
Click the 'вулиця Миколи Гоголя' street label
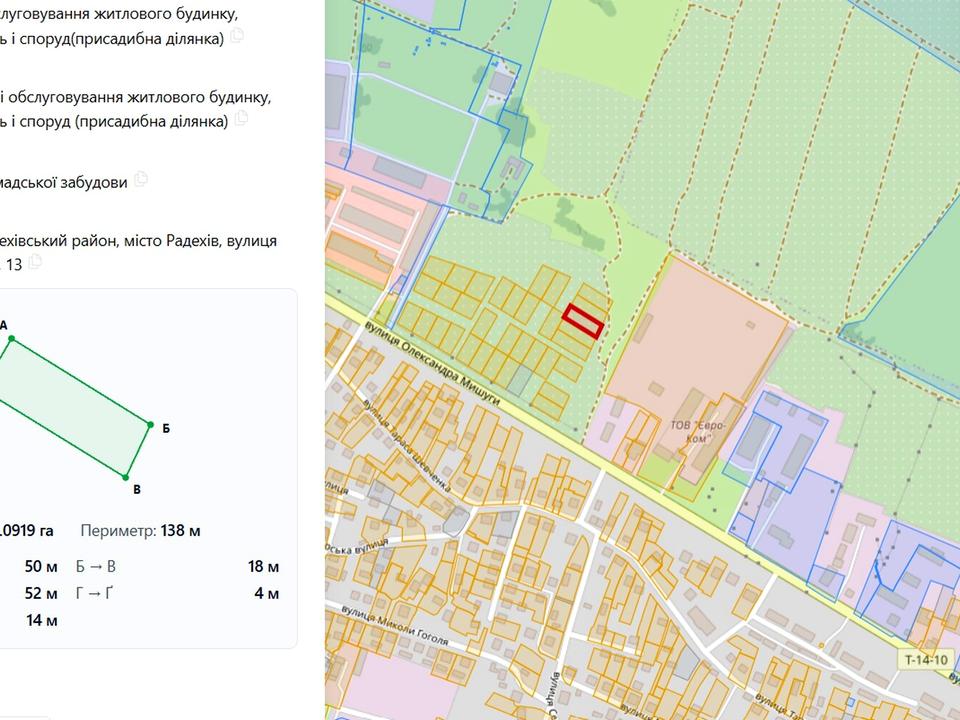pos(394,625)
